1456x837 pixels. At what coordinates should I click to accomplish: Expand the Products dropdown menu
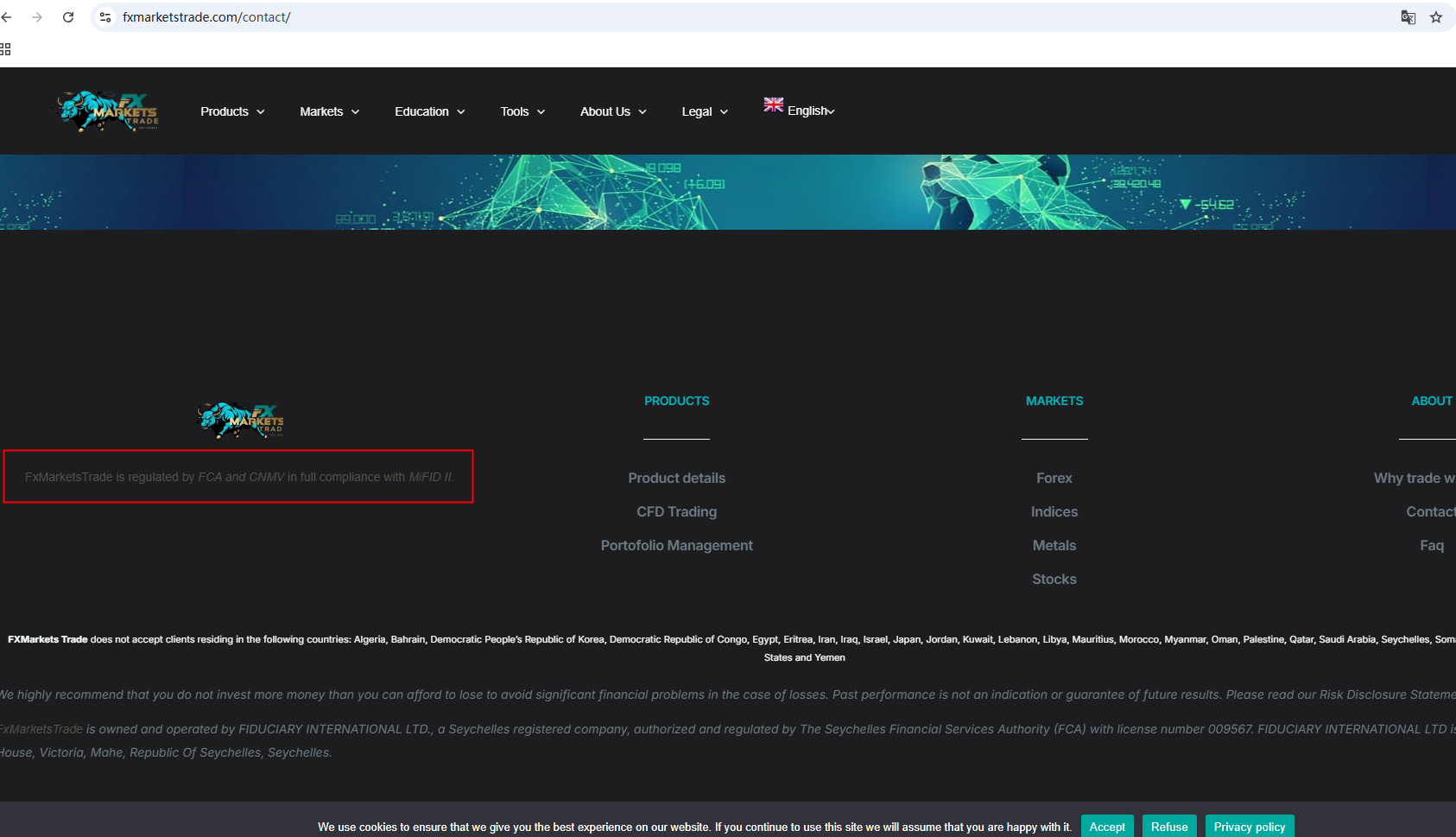(x=232, y=111)
